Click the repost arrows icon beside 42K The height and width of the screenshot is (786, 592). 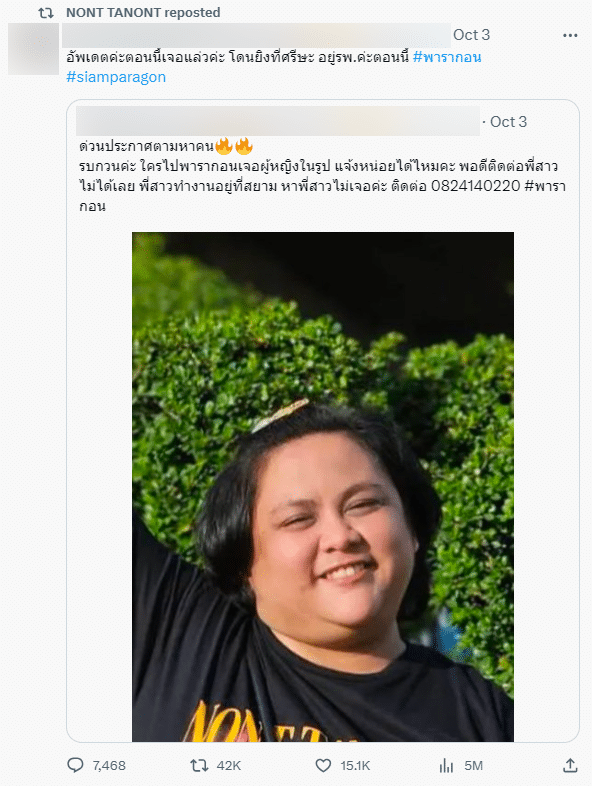click(199, 765)
